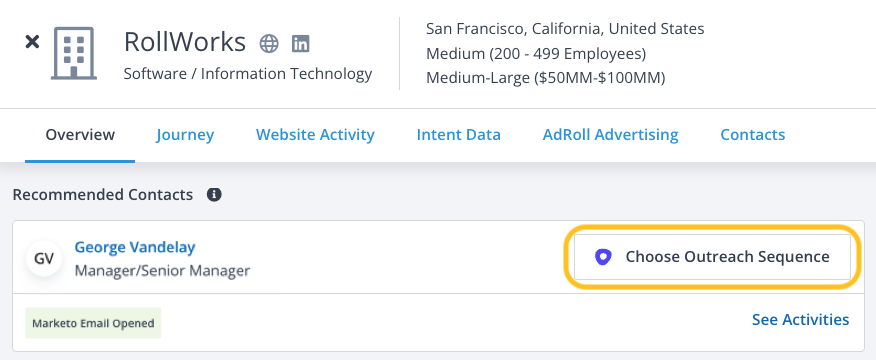Click the See Activities link
The image size is (876, 360).
(x=801, y=319)
